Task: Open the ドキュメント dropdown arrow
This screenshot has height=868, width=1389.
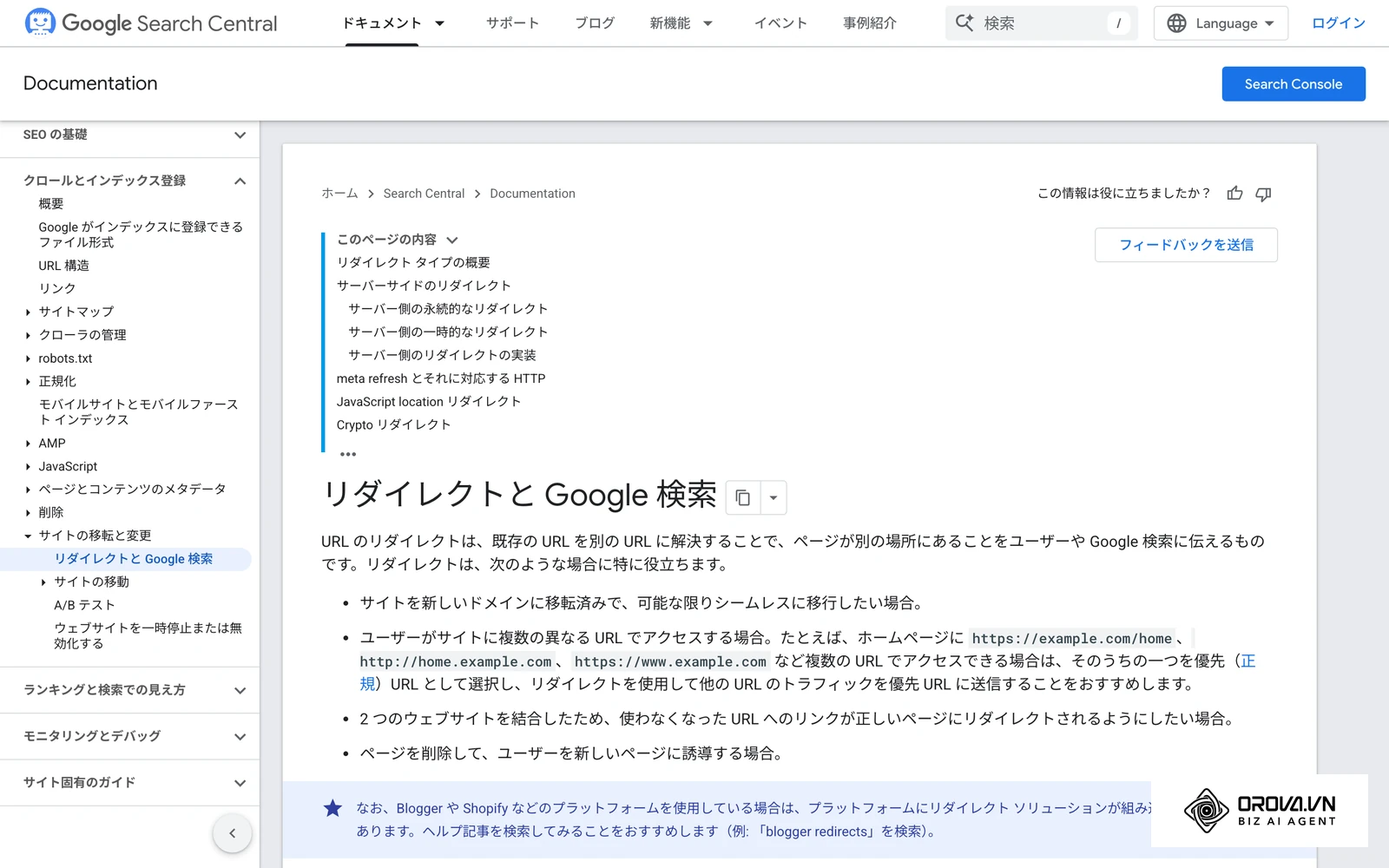Action: pyautogui.click(x=440, y=23)
